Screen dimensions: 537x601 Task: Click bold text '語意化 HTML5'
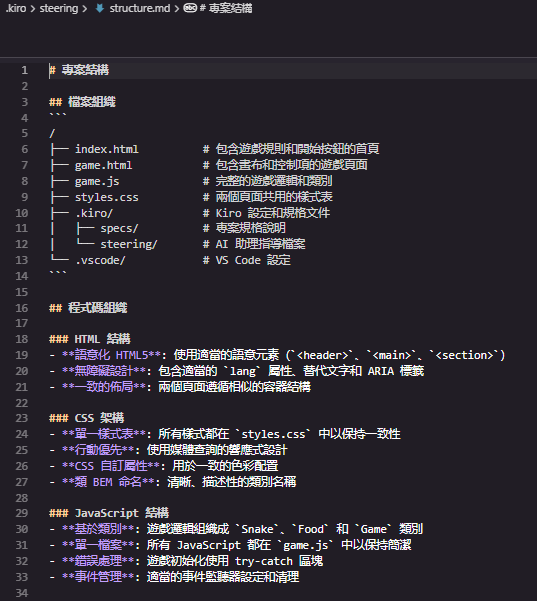pos(111,355)
